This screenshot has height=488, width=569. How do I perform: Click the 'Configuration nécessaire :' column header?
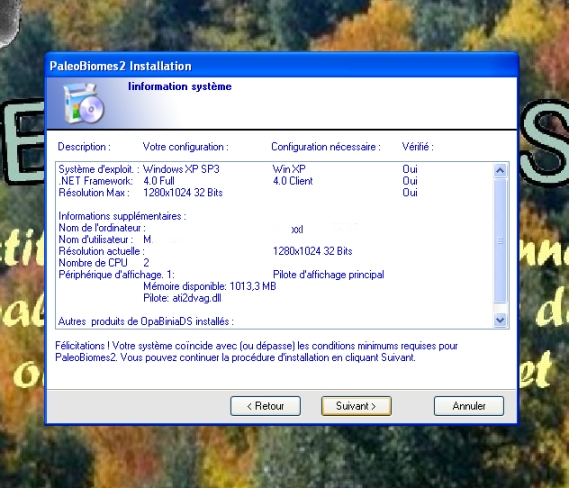[326, 147]
